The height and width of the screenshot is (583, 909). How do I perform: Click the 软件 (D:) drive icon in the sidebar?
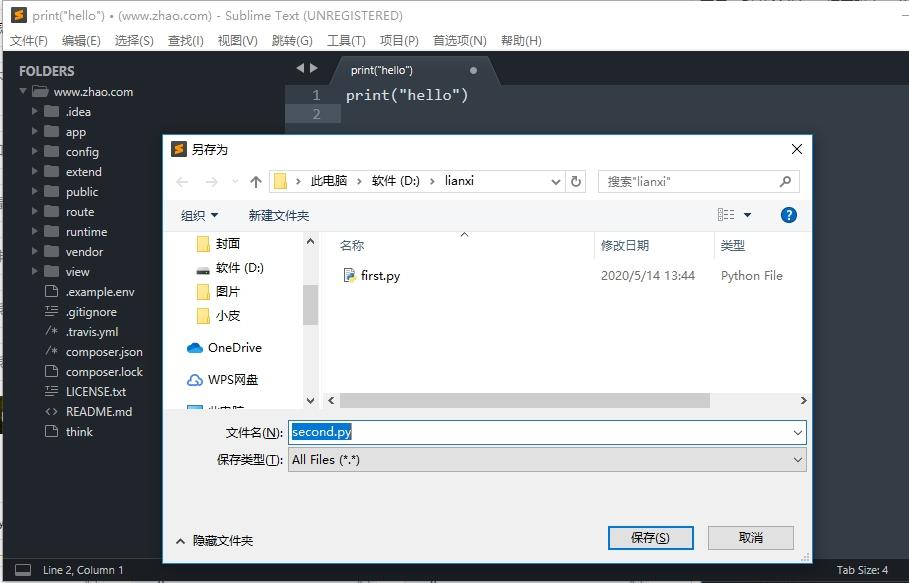point(203,269)
